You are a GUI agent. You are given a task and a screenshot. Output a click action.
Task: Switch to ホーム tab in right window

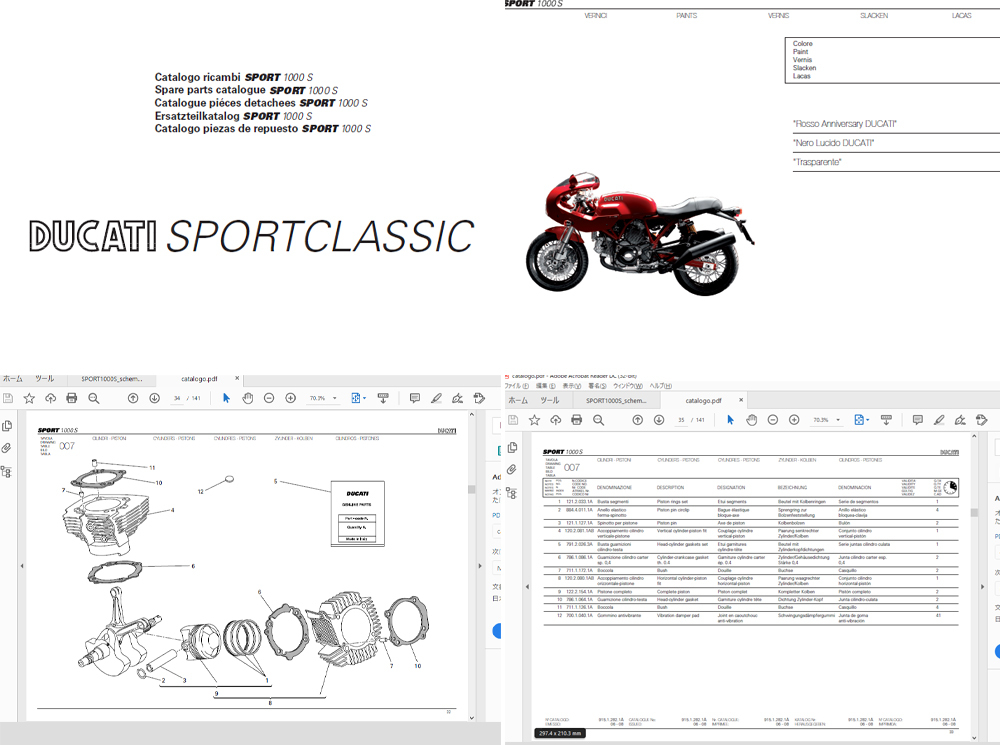[518, 401]
